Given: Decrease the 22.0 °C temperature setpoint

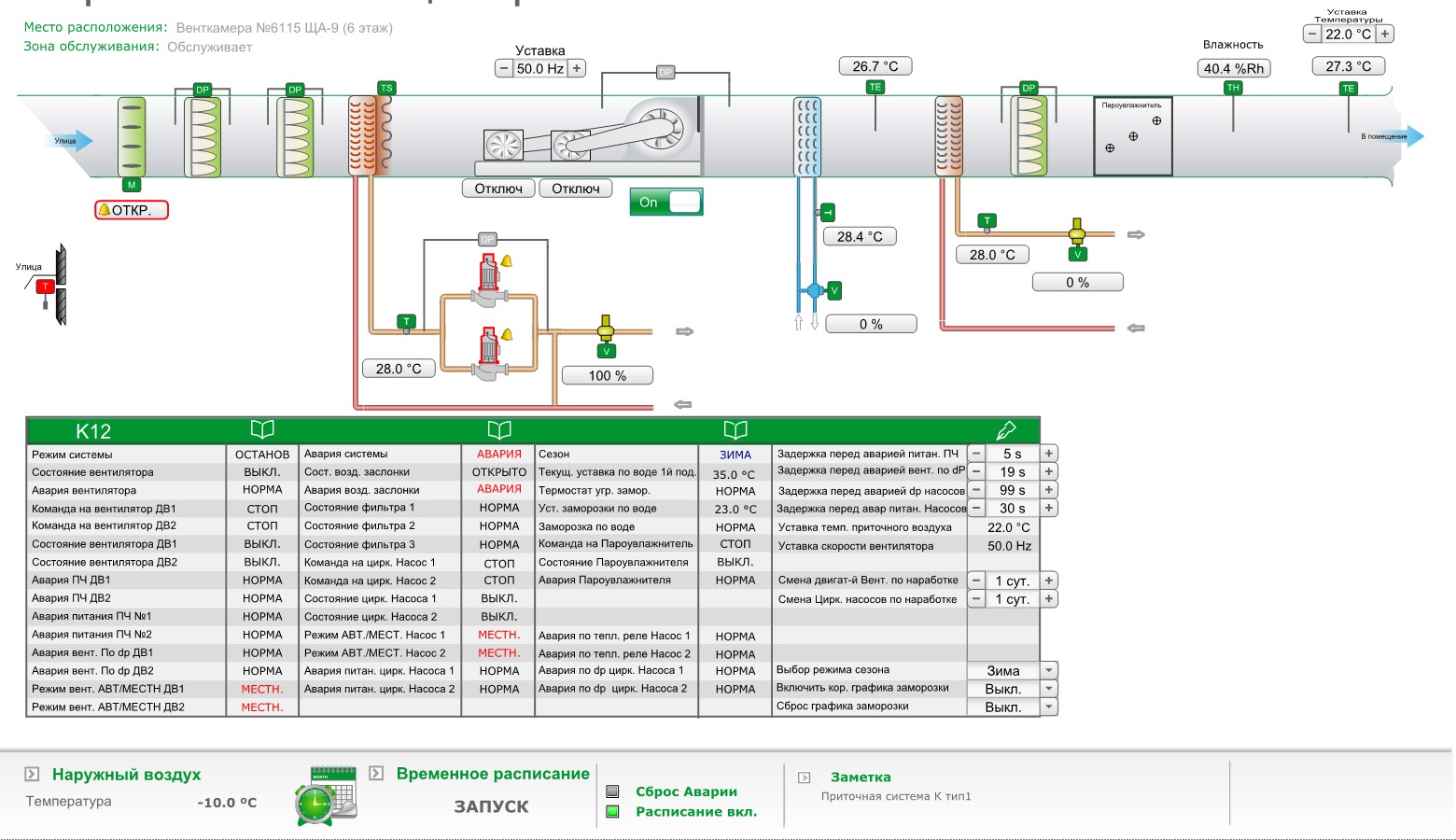Looking at the screenshot, I should point(1312,34).
